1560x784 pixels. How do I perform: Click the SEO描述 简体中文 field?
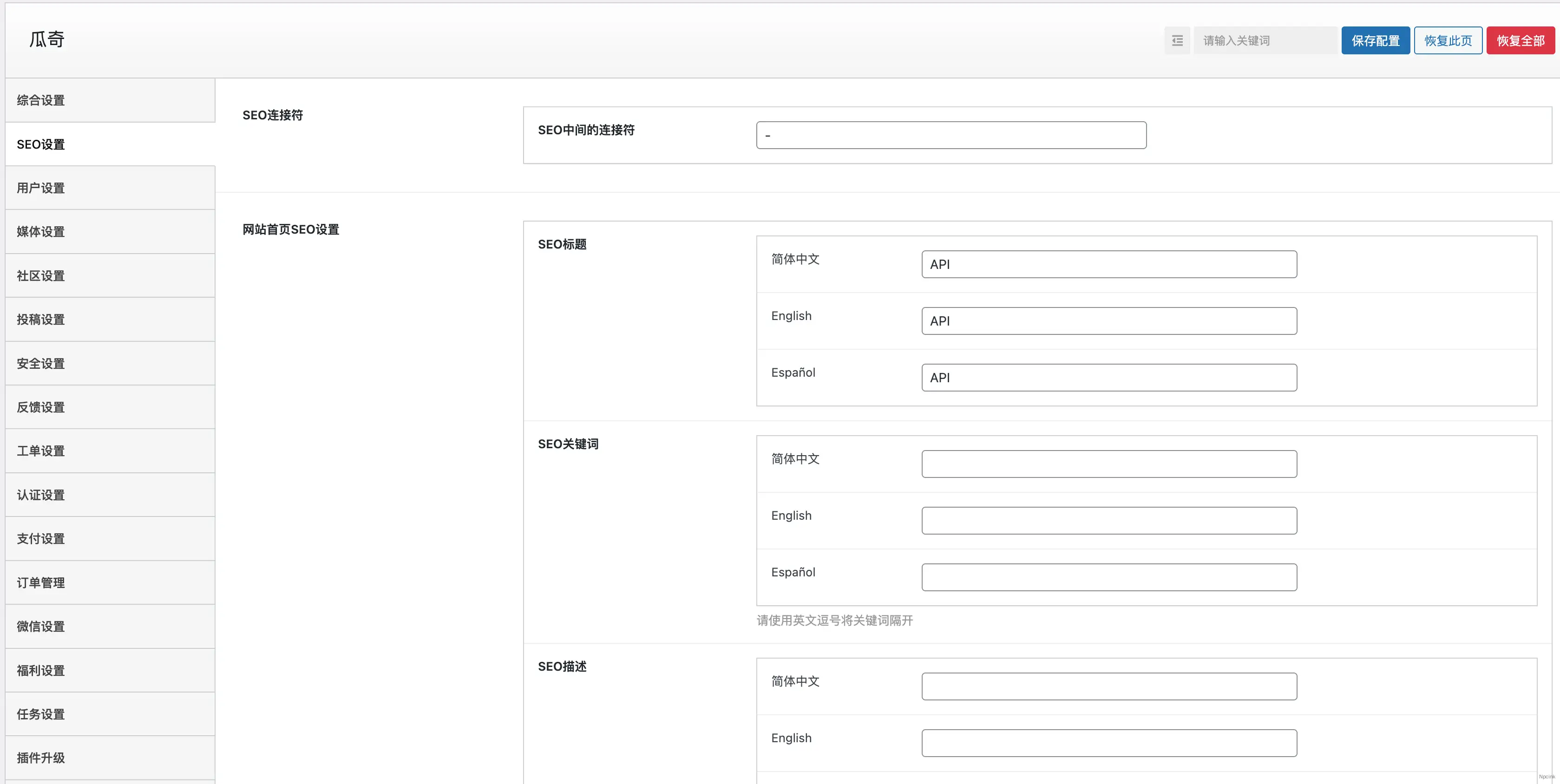point(1109,686)
